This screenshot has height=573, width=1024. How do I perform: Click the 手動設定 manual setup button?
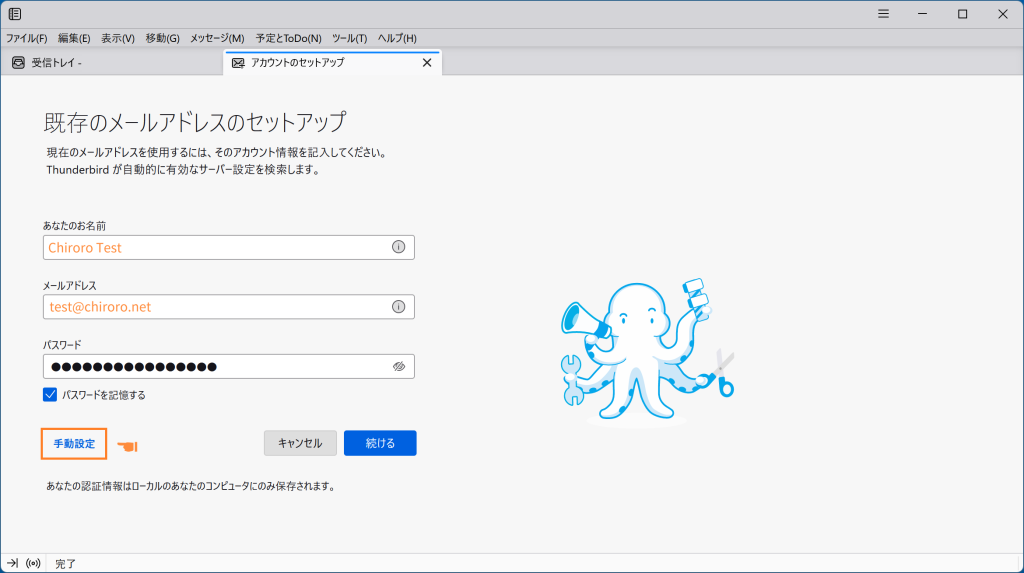click(74, 444)
